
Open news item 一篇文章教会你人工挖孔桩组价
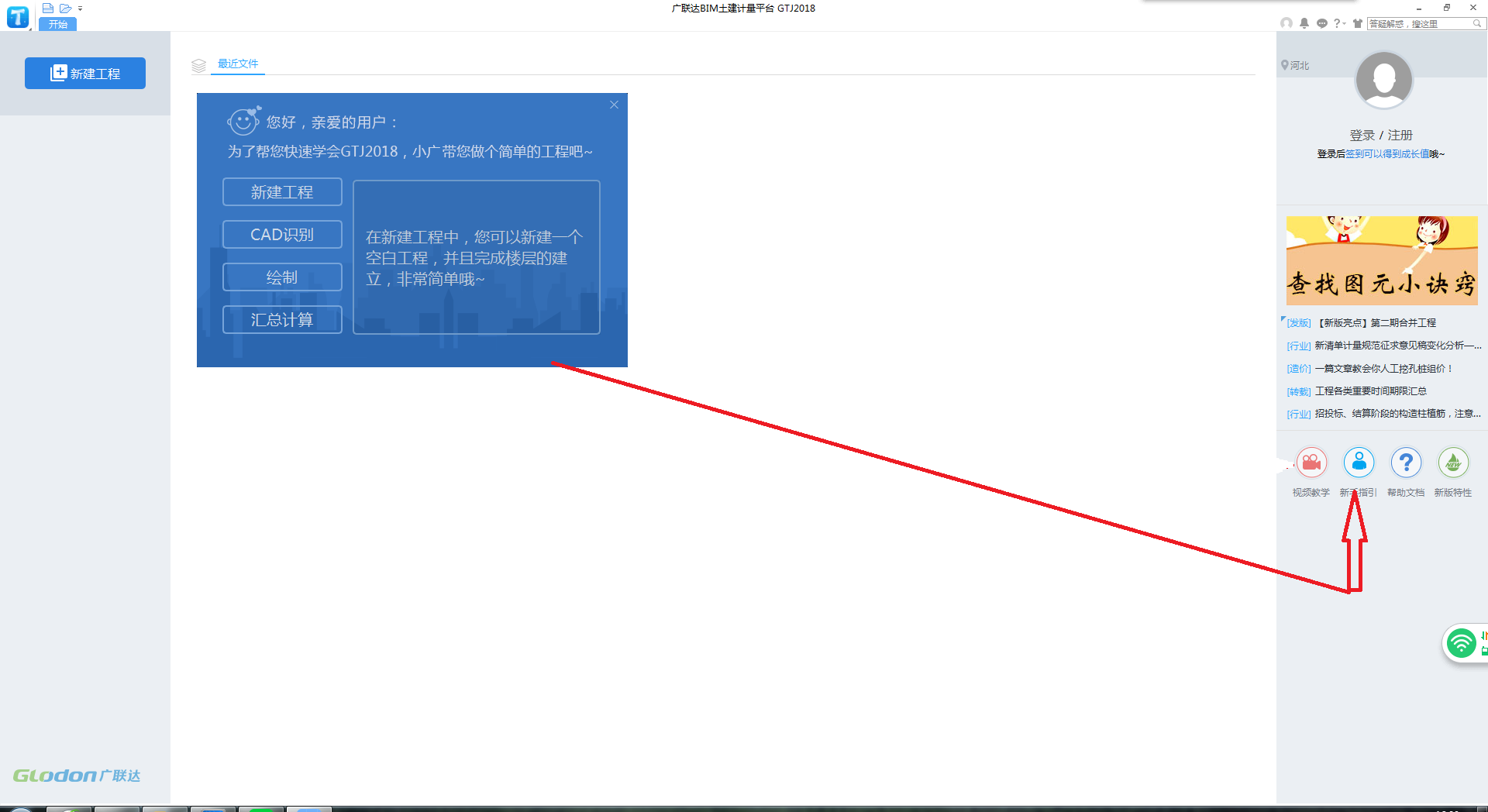point(1384,369)
